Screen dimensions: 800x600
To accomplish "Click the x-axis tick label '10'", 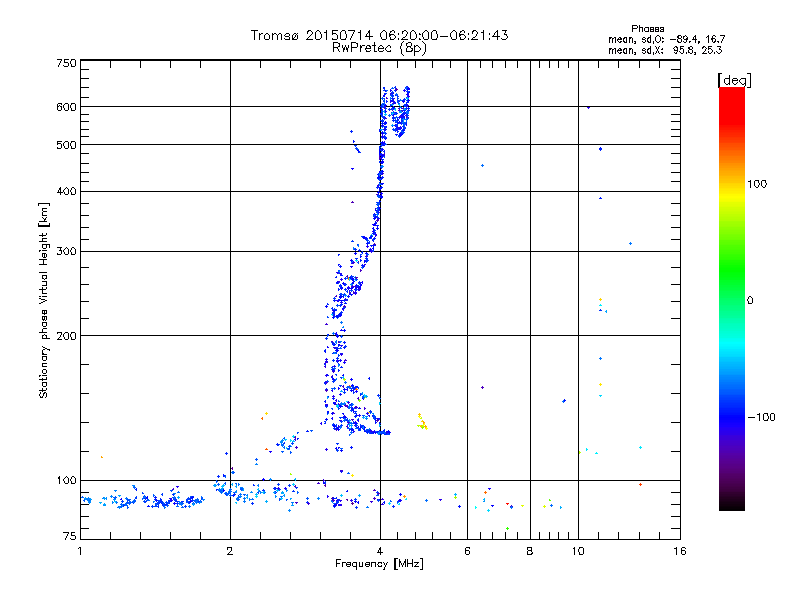I will [x=578, y=551].
